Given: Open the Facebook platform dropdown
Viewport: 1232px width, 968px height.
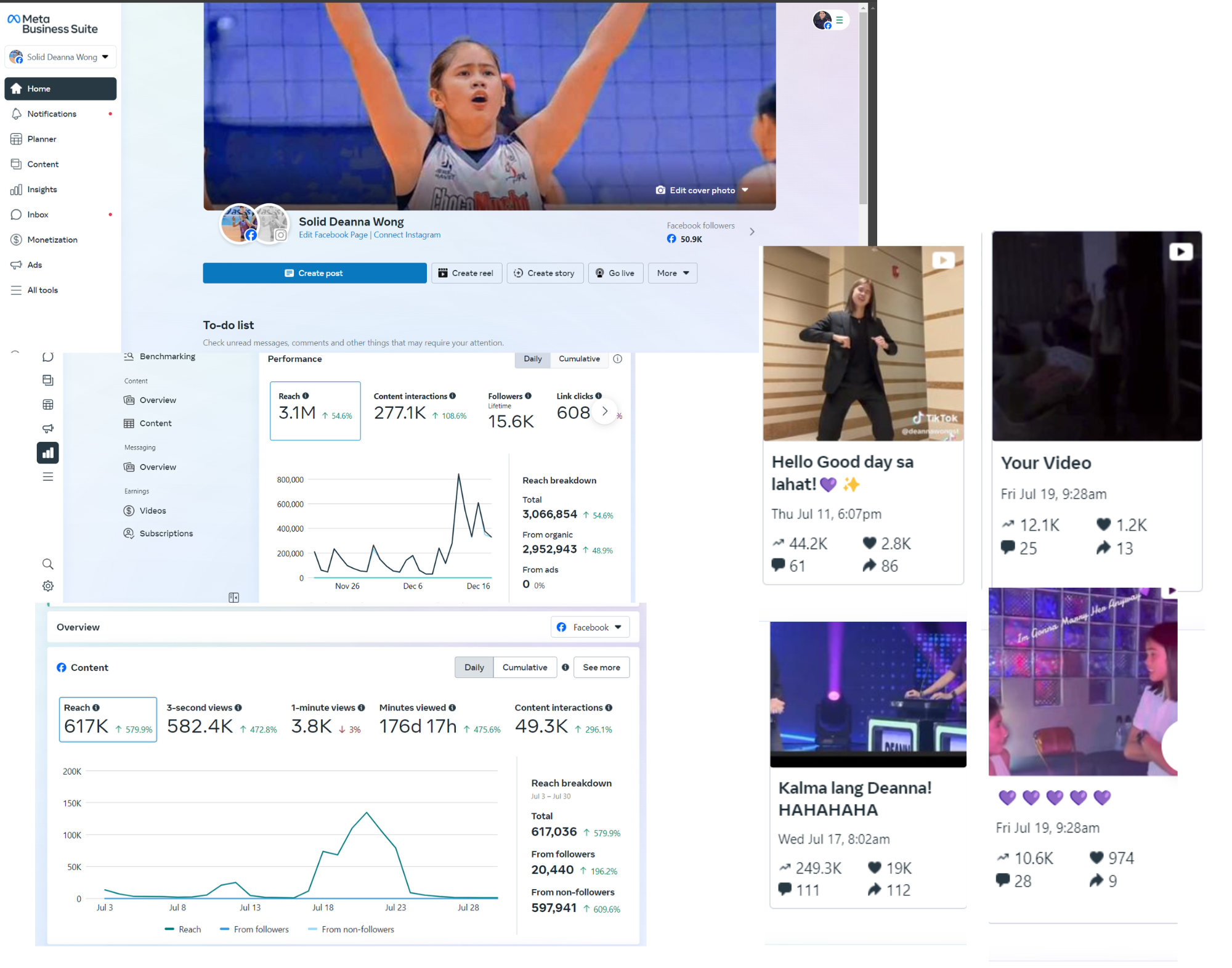Looking at the screenshot, I should point(590,627).
